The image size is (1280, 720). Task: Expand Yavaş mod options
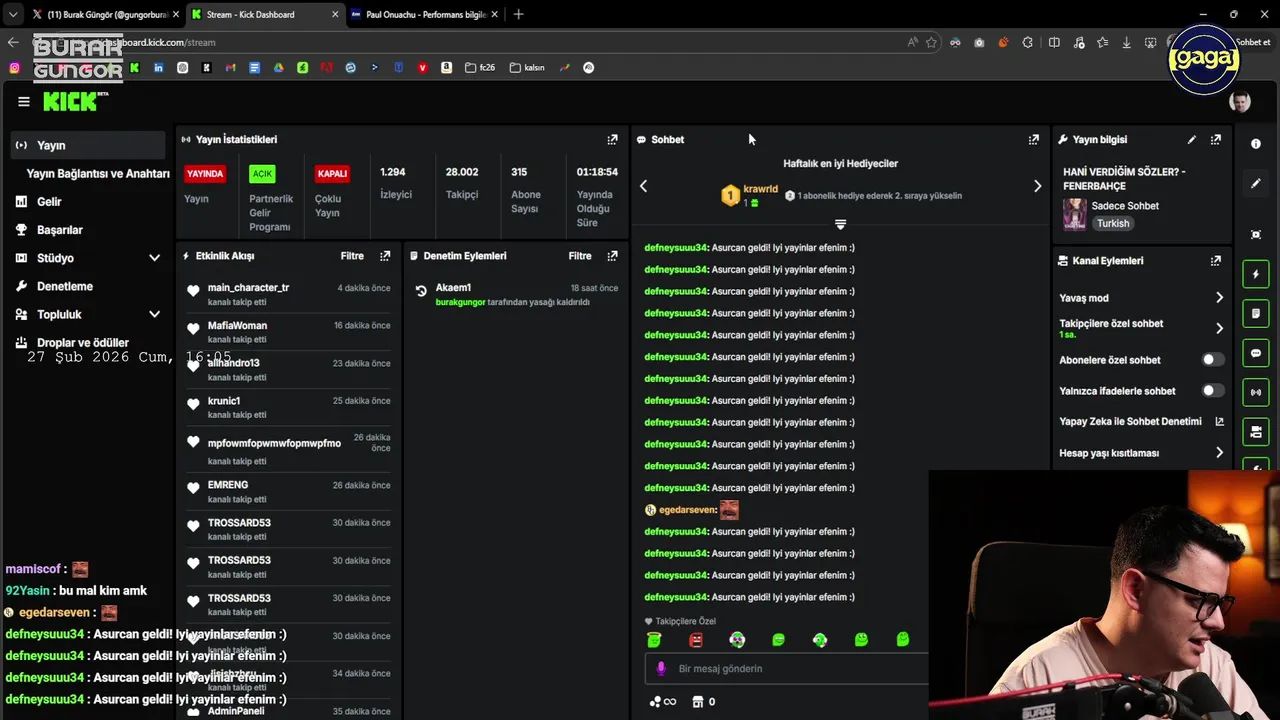coord(1219,298)
